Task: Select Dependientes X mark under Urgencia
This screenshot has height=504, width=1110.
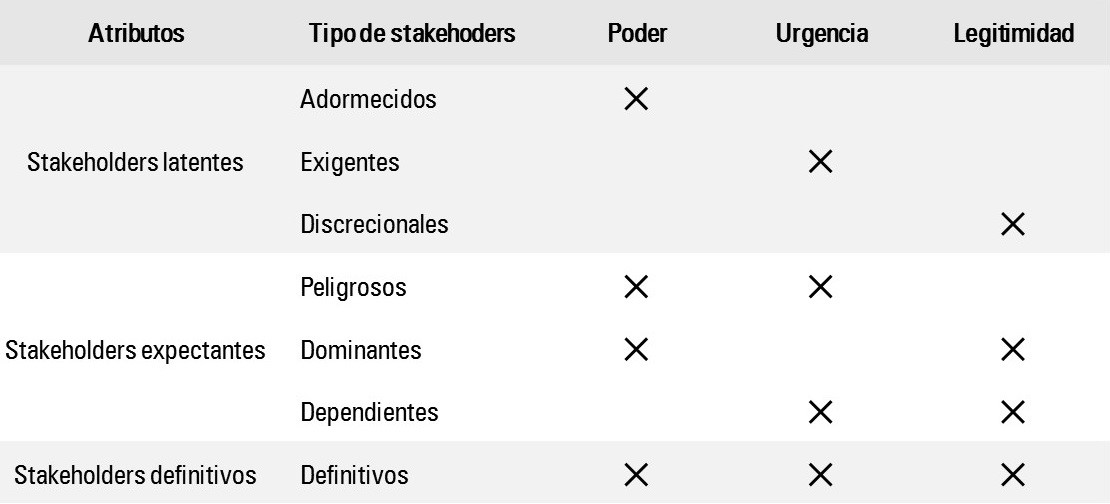Action: pyautogui.click(x=820, y=412)
